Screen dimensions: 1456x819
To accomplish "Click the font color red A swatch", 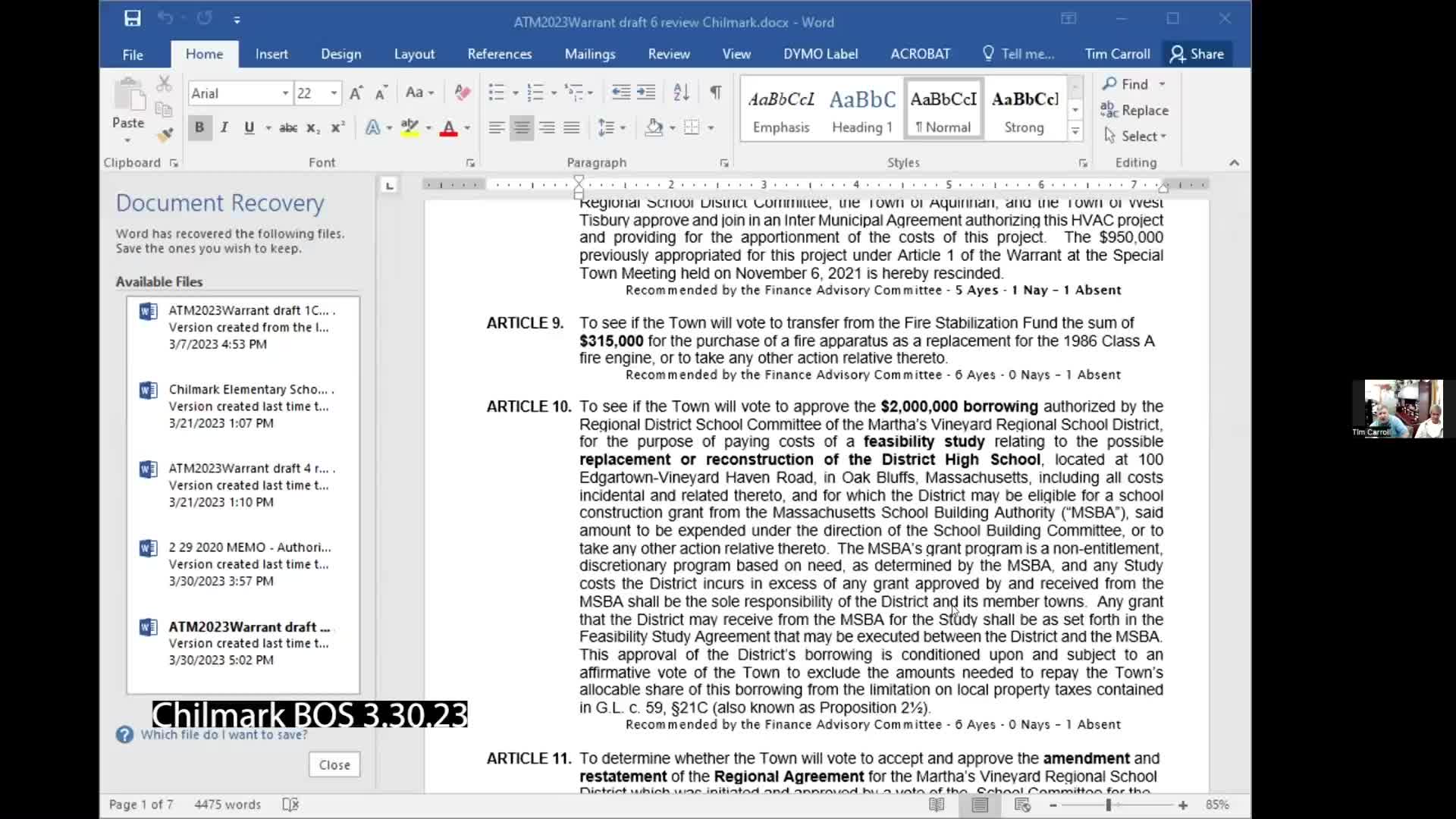I will tap(449, 128).
